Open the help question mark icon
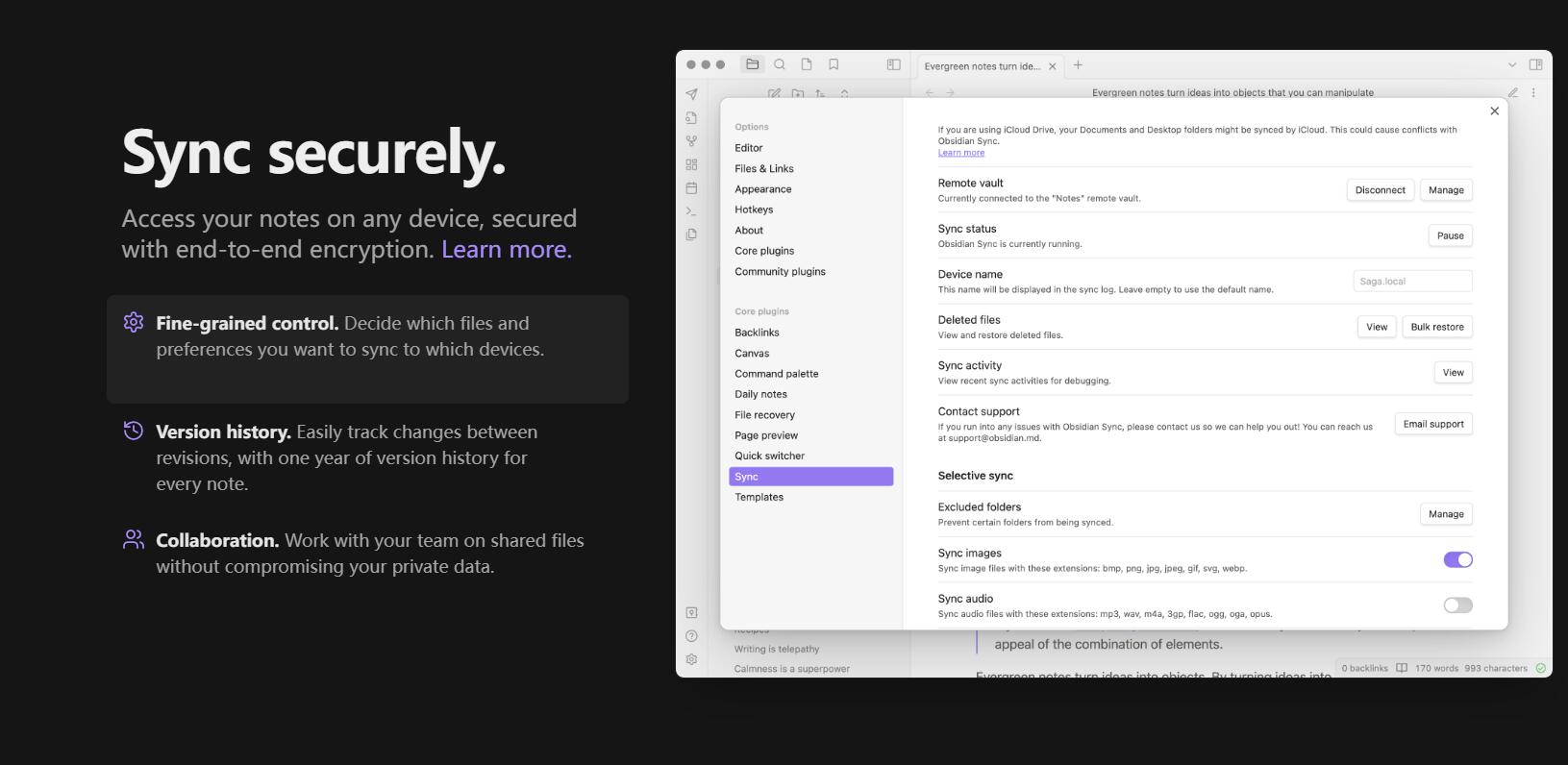This screenshot has width=1568, height=765. pyautogui.click(x=691, y=636)
